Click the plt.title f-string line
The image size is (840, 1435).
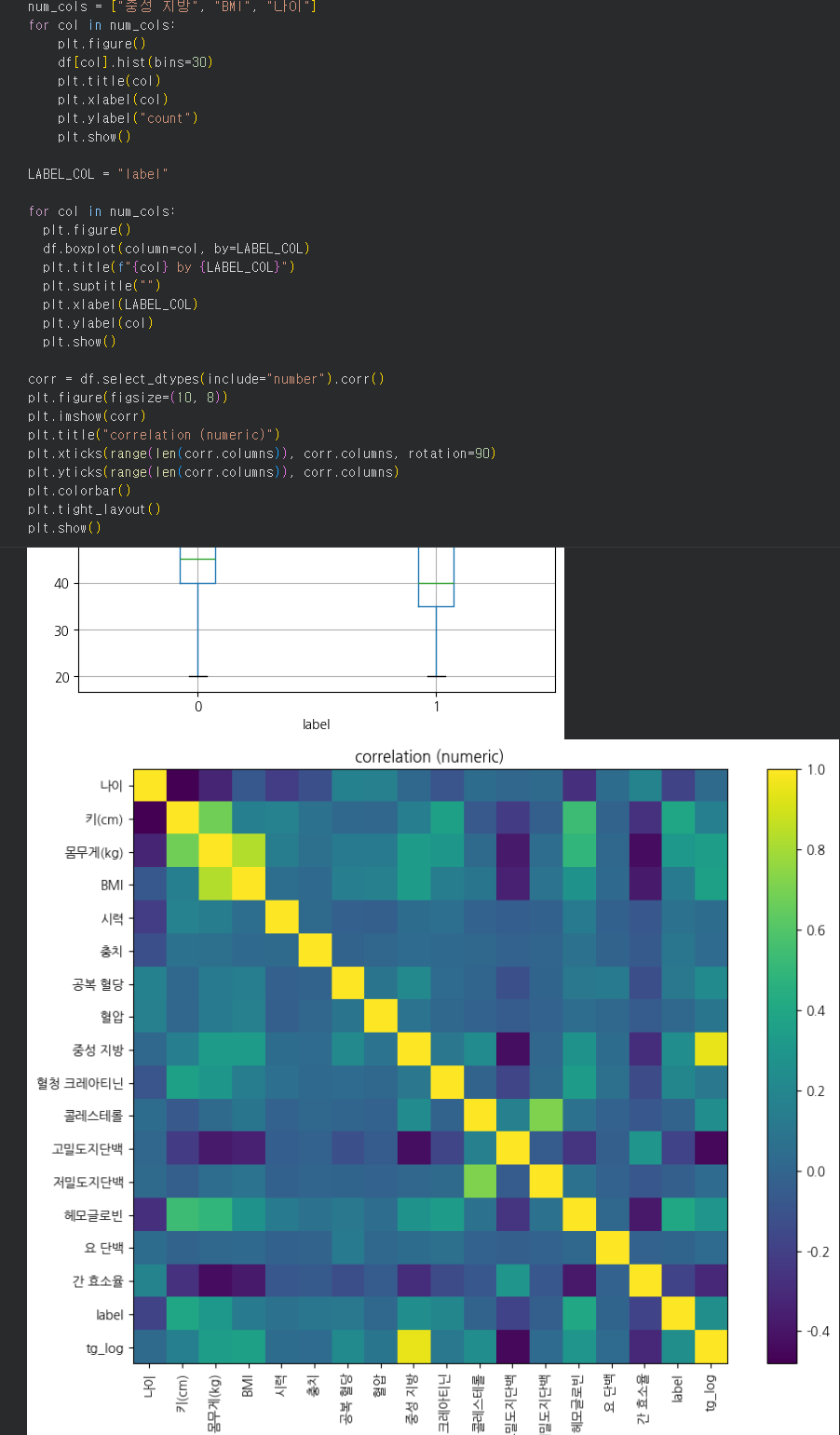(x=169, y=267)
